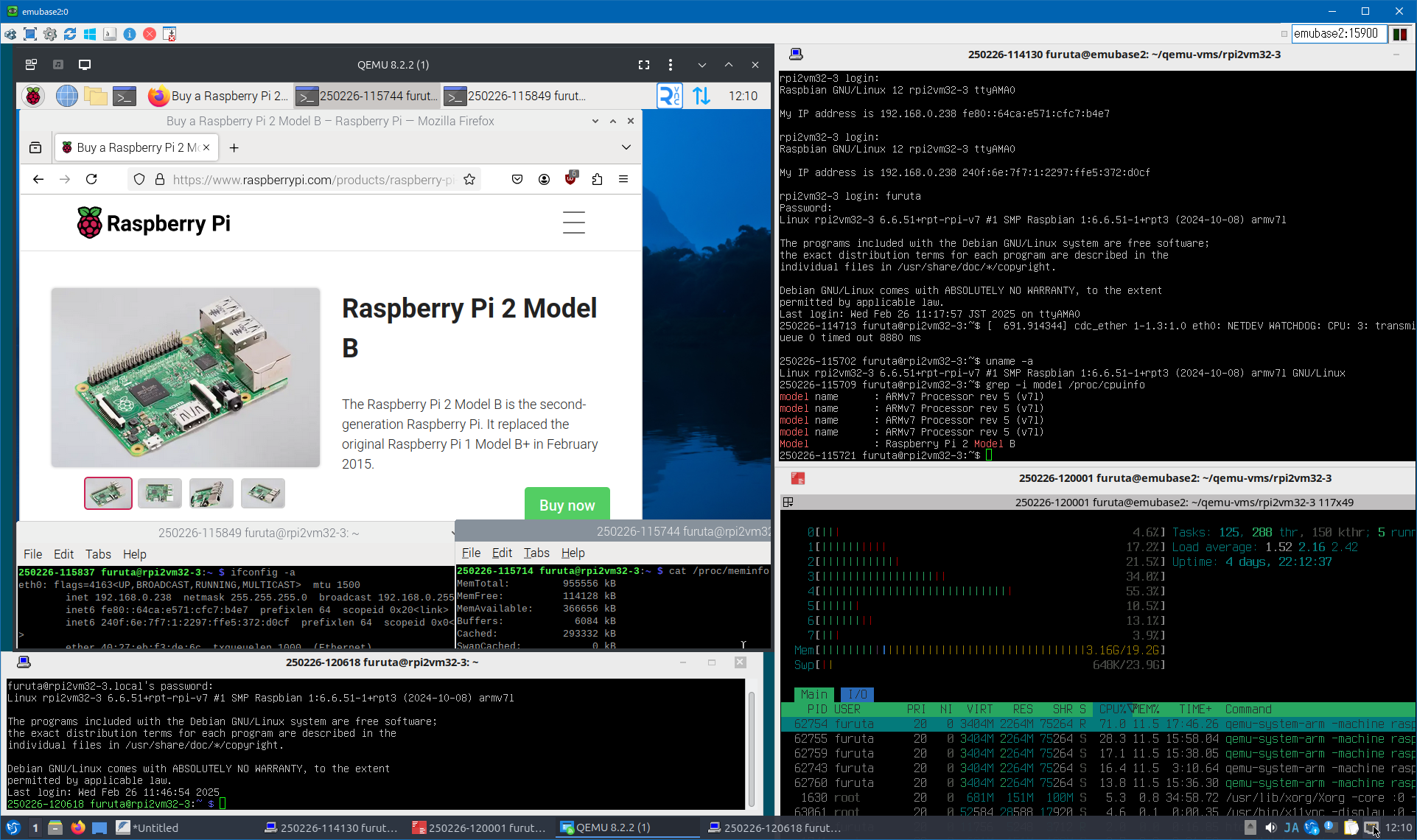Switch to I/O tab in htop
Screen dimensions: 1417x840
pyautogui.click(x=857, y=694)
